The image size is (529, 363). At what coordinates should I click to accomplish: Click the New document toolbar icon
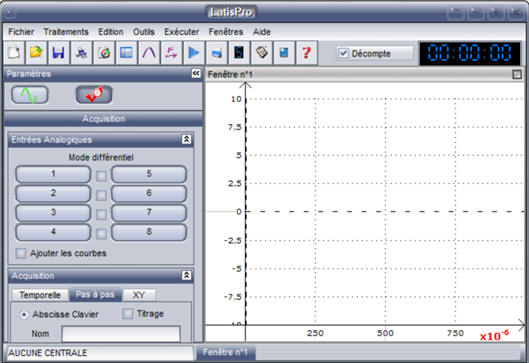click(14, 53)
